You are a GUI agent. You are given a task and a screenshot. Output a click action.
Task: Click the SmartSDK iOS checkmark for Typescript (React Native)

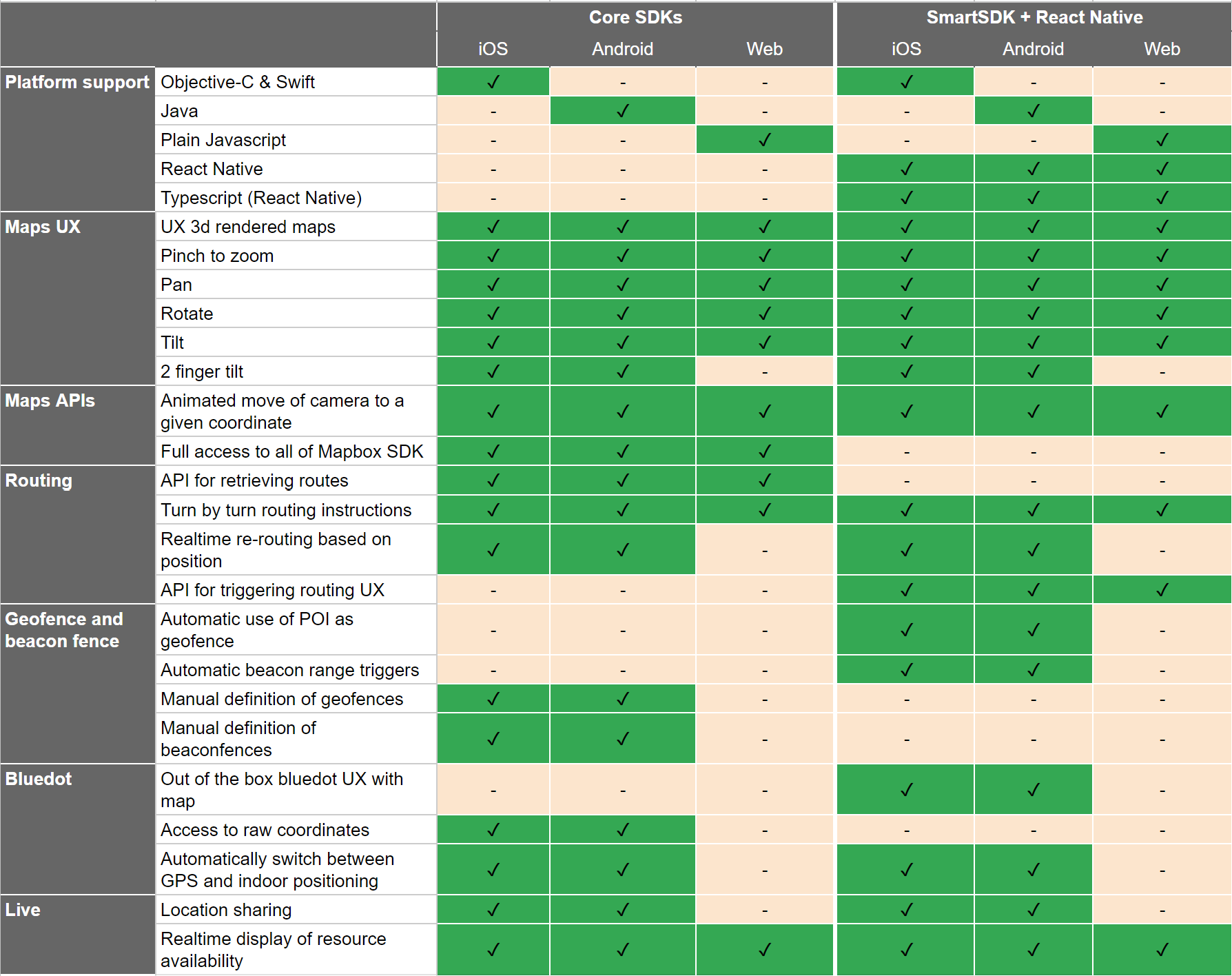pos(907,198)
